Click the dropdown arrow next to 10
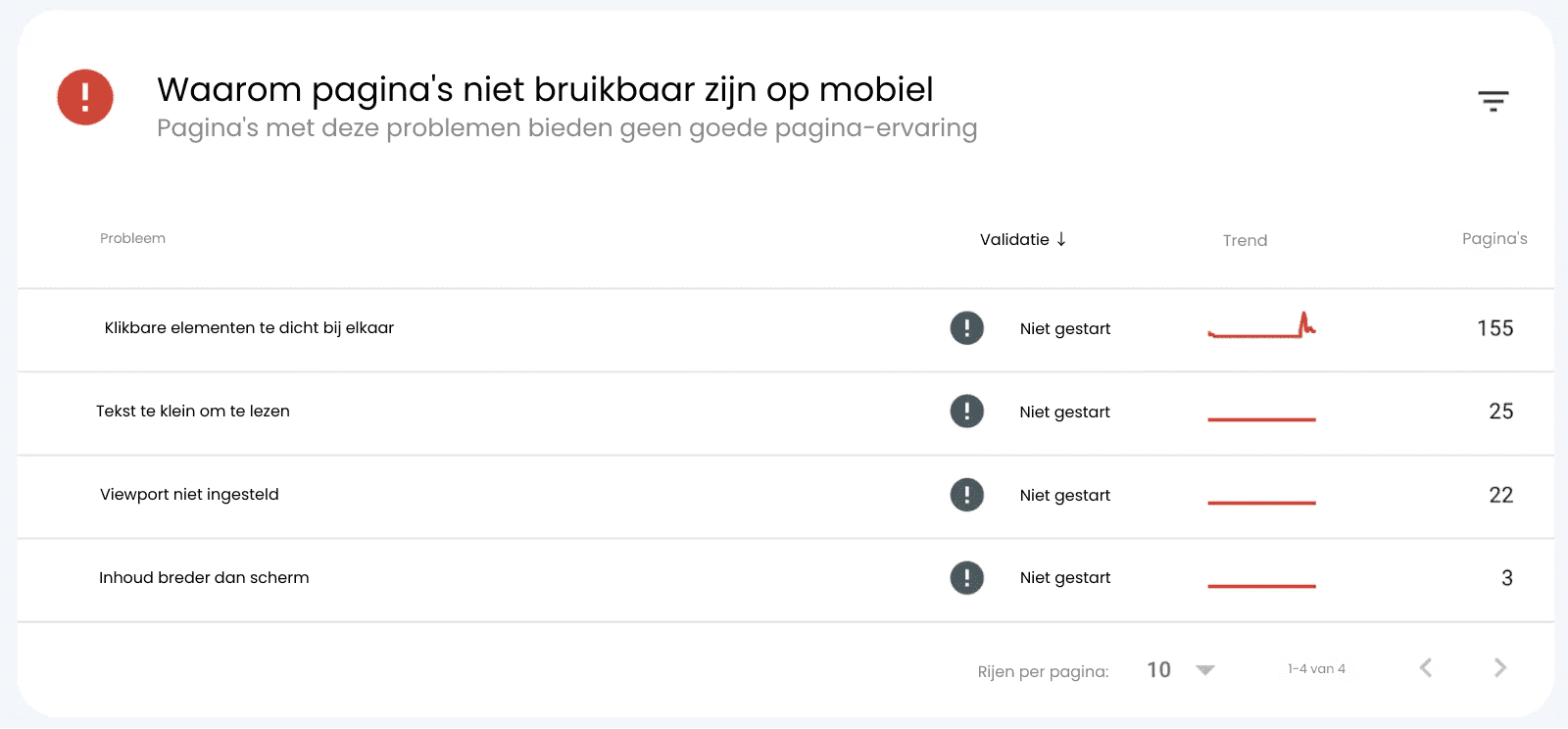 [1204, 669]
